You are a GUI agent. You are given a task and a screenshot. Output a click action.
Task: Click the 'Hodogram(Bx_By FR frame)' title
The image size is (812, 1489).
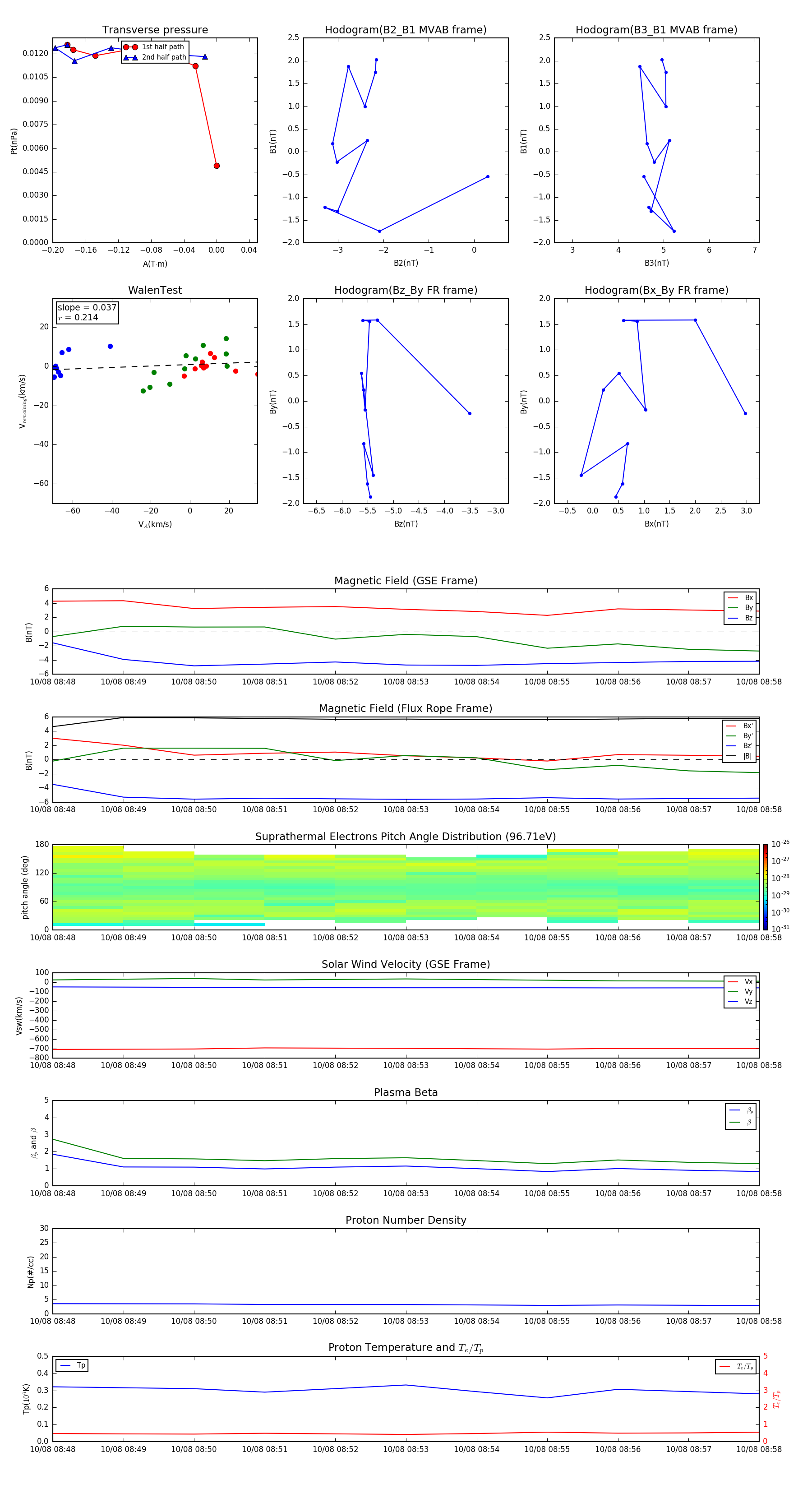pyautogui.click(x=656, y=290)
